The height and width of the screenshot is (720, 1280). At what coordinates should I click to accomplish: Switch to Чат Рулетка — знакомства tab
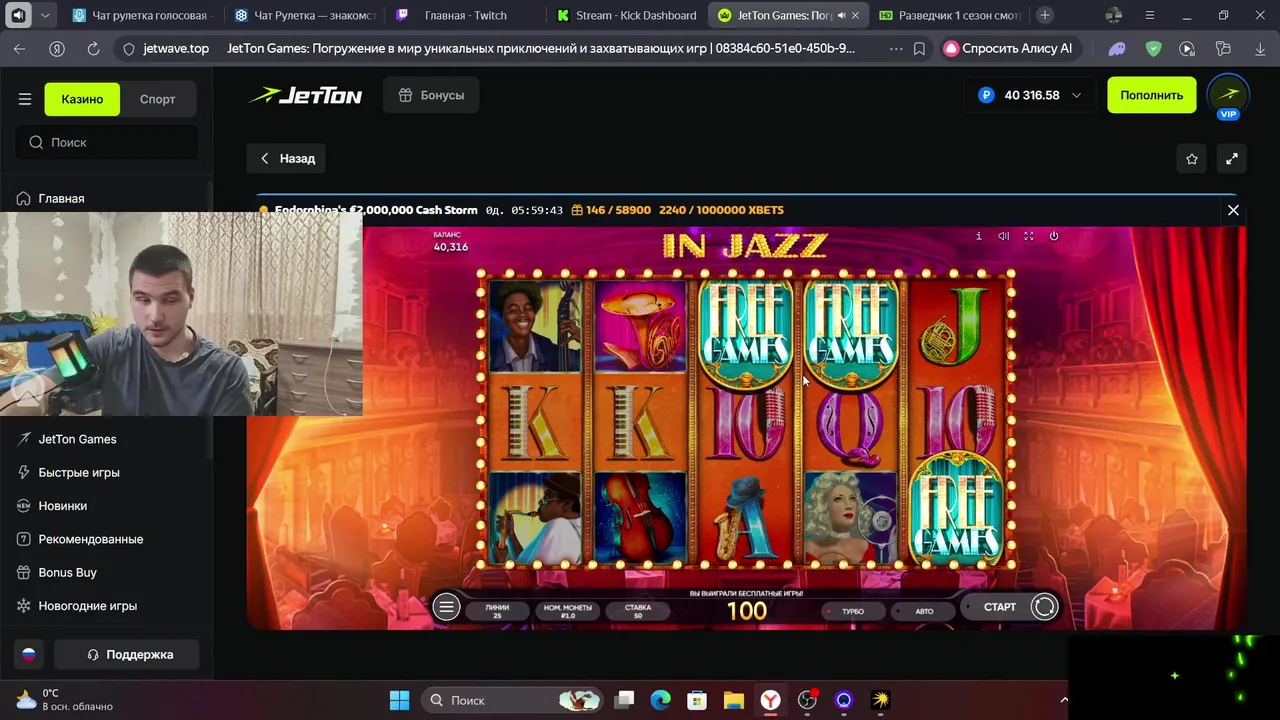pos(304,15)
